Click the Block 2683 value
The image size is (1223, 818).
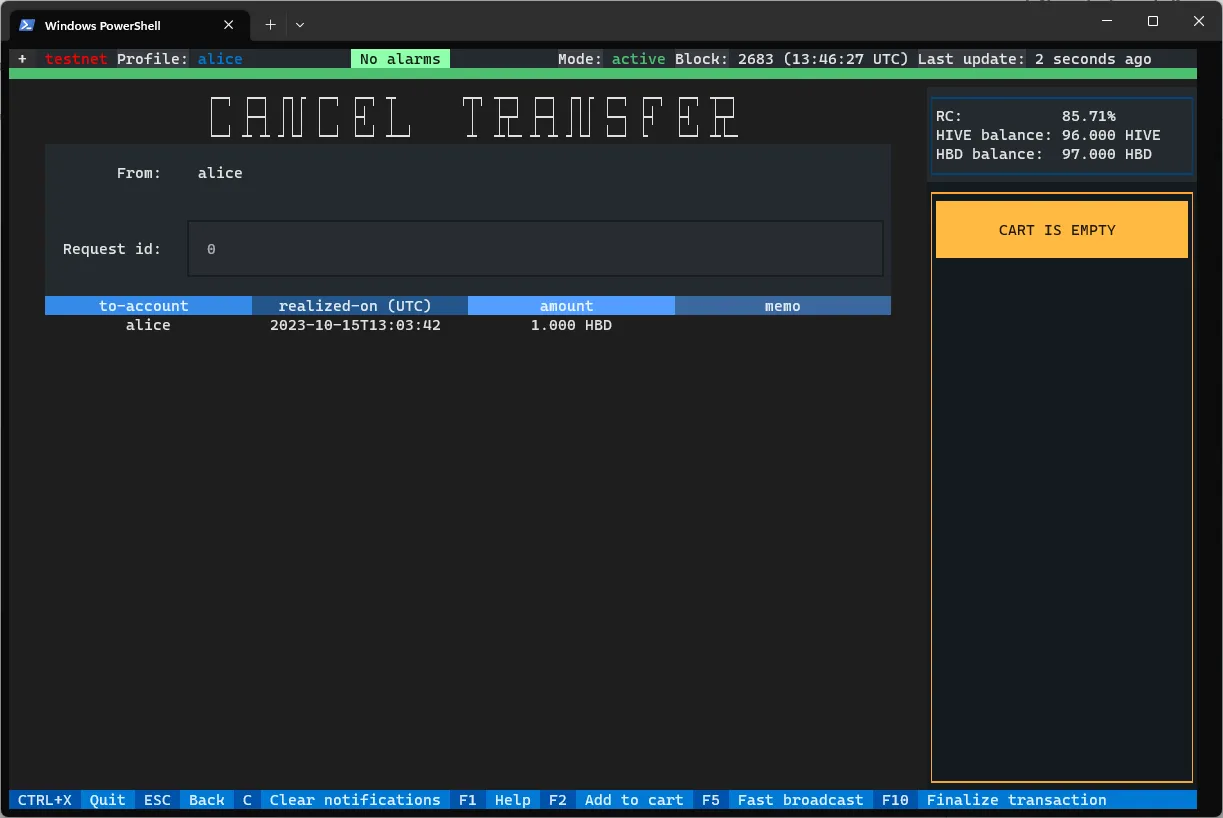756,59
